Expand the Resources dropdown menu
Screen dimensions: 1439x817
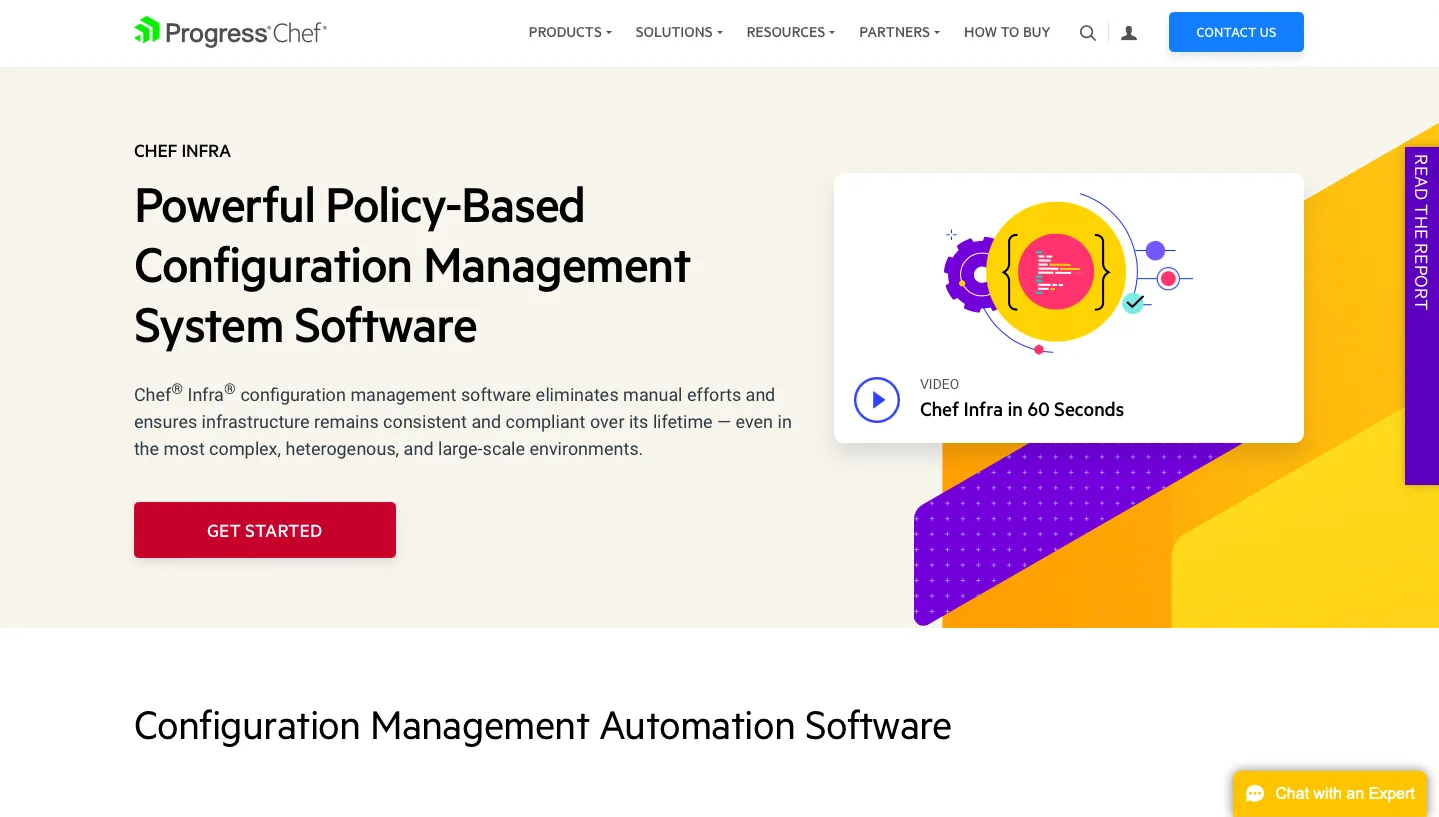tap(791, 32)
